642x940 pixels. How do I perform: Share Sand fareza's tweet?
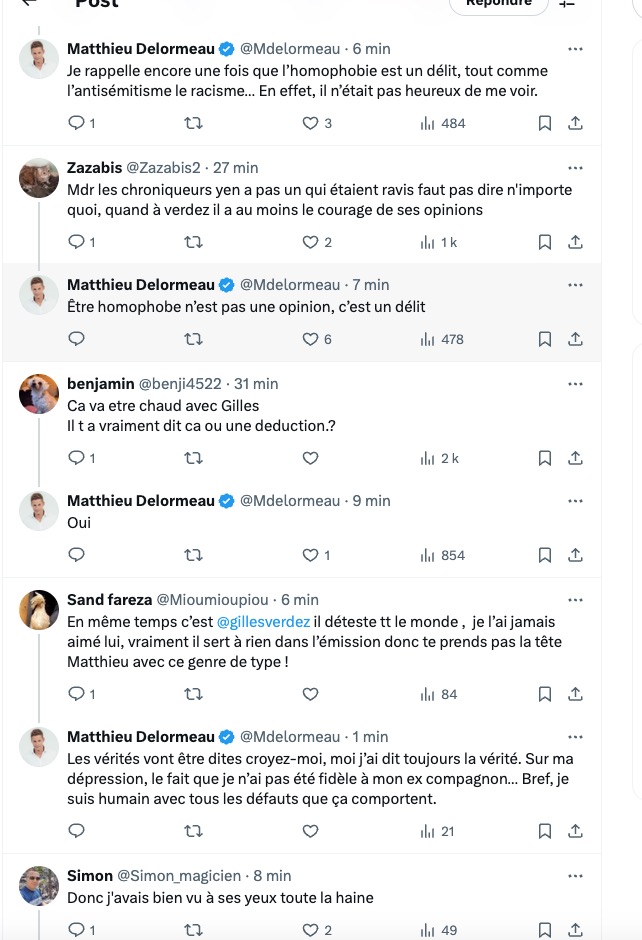[x=575, y=692]
